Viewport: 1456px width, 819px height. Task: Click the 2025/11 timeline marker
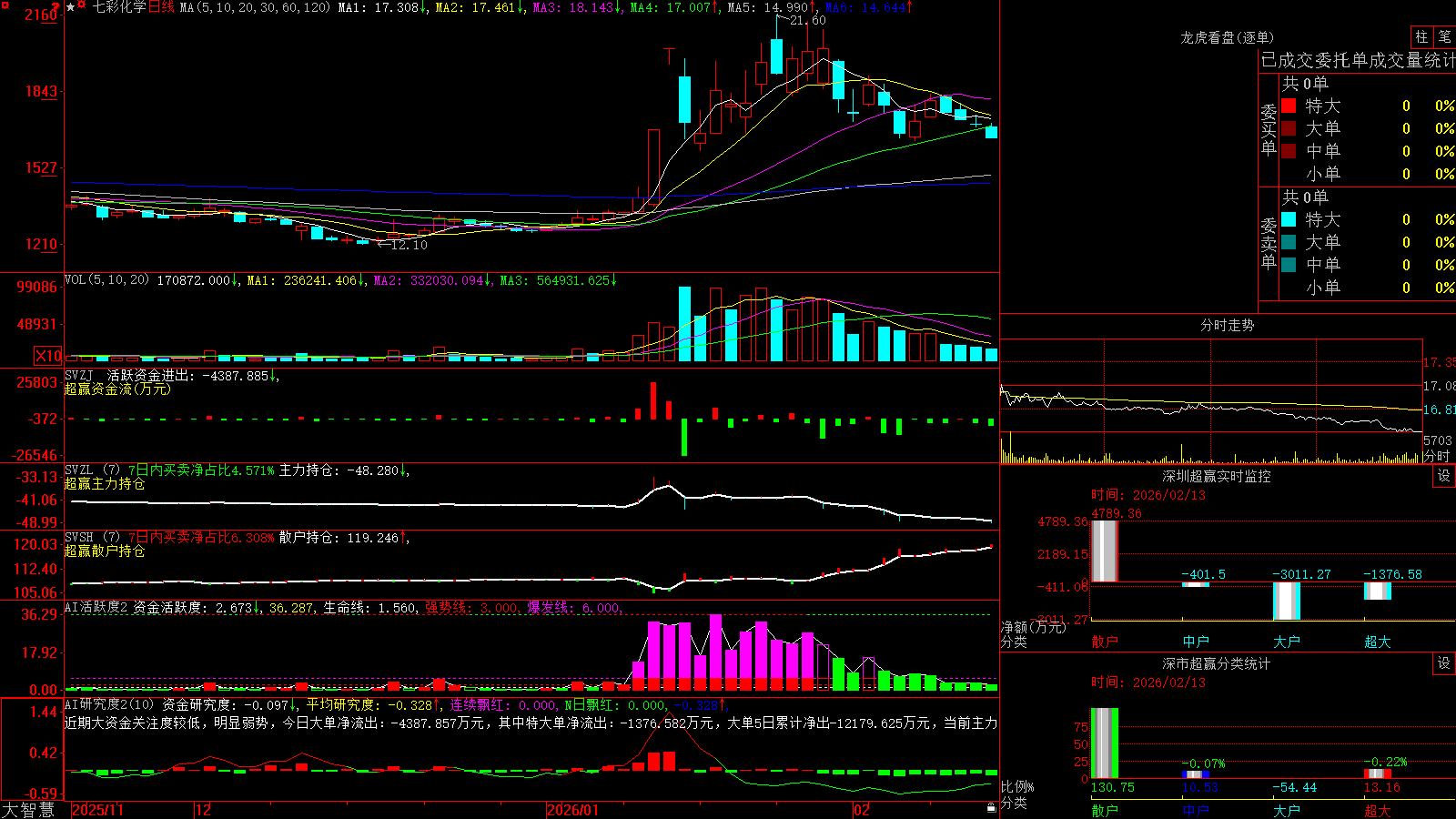[97, 810]
